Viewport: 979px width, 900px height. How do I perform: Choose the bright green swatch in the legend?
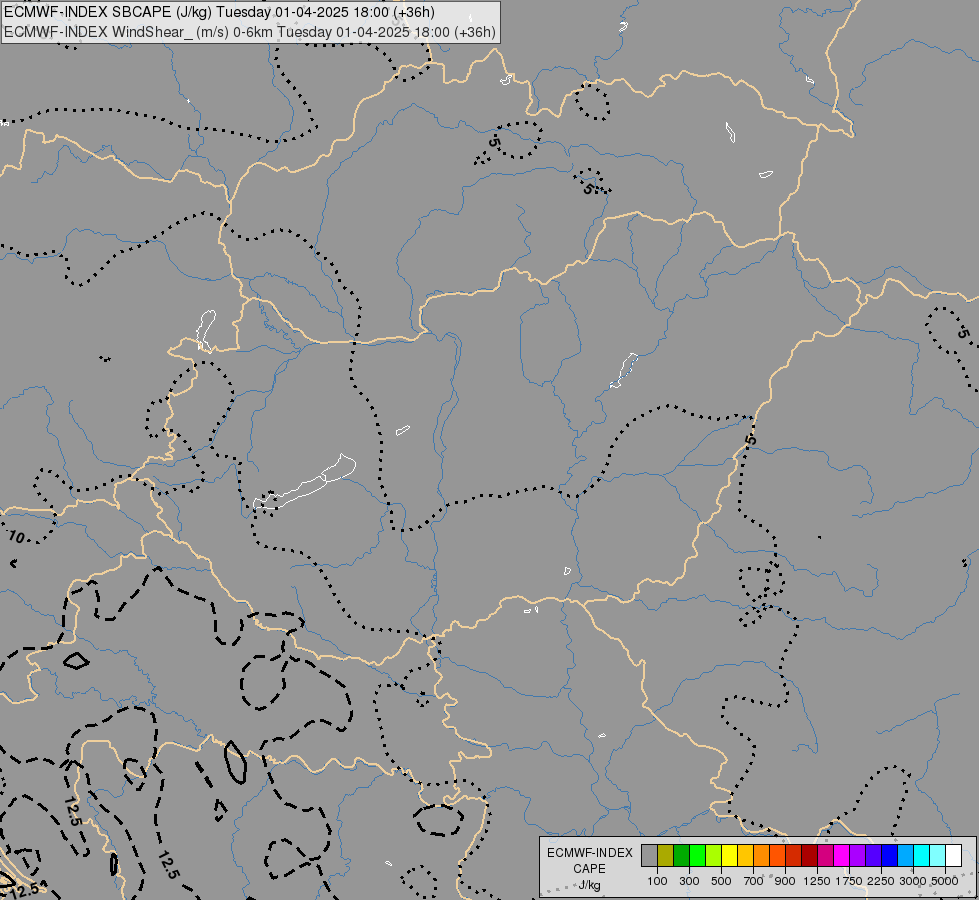(x=697, y=856)
